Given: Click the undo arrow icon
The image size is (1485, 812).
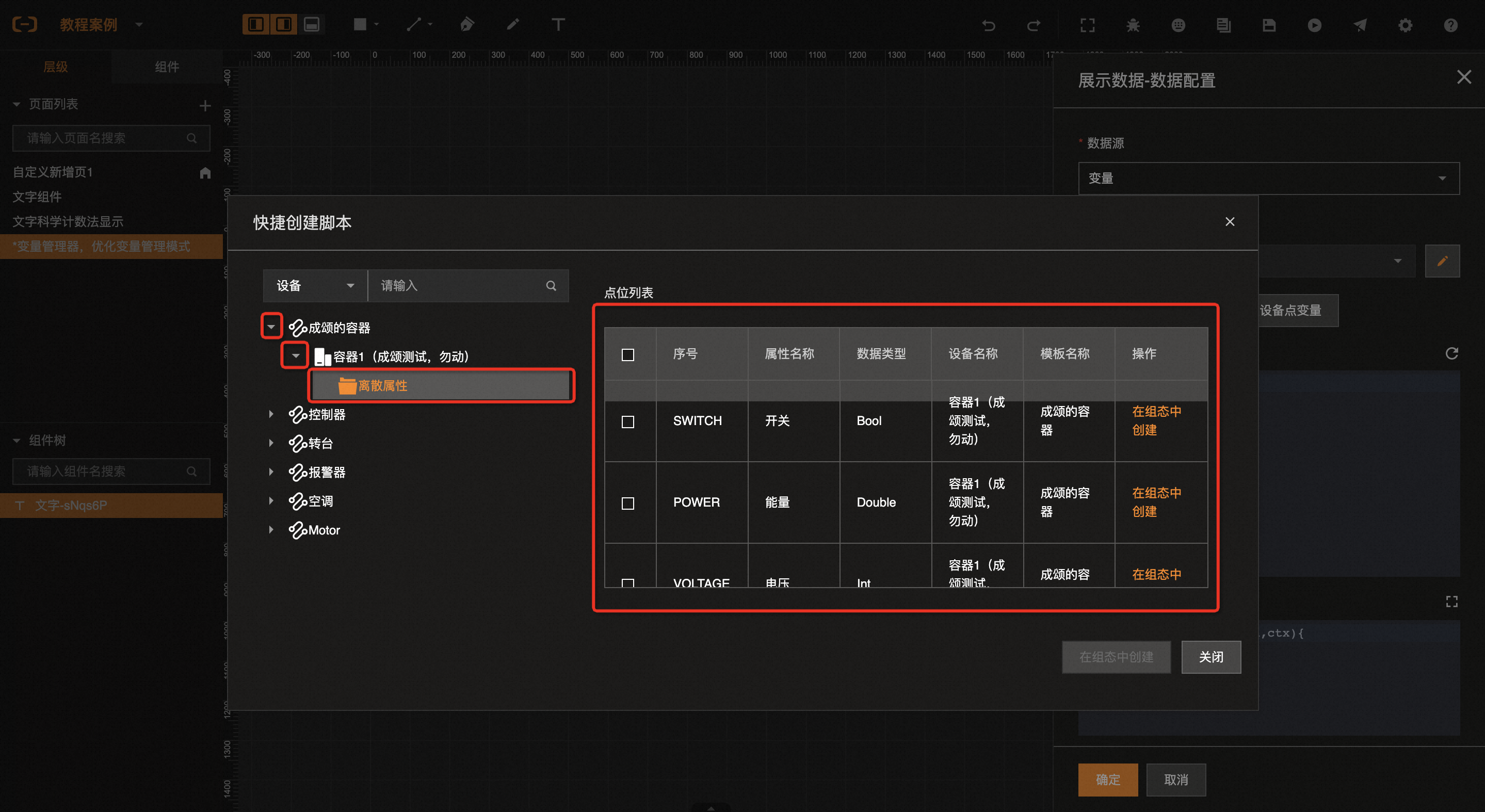Looking at the screenshot, I should point(989,25).
